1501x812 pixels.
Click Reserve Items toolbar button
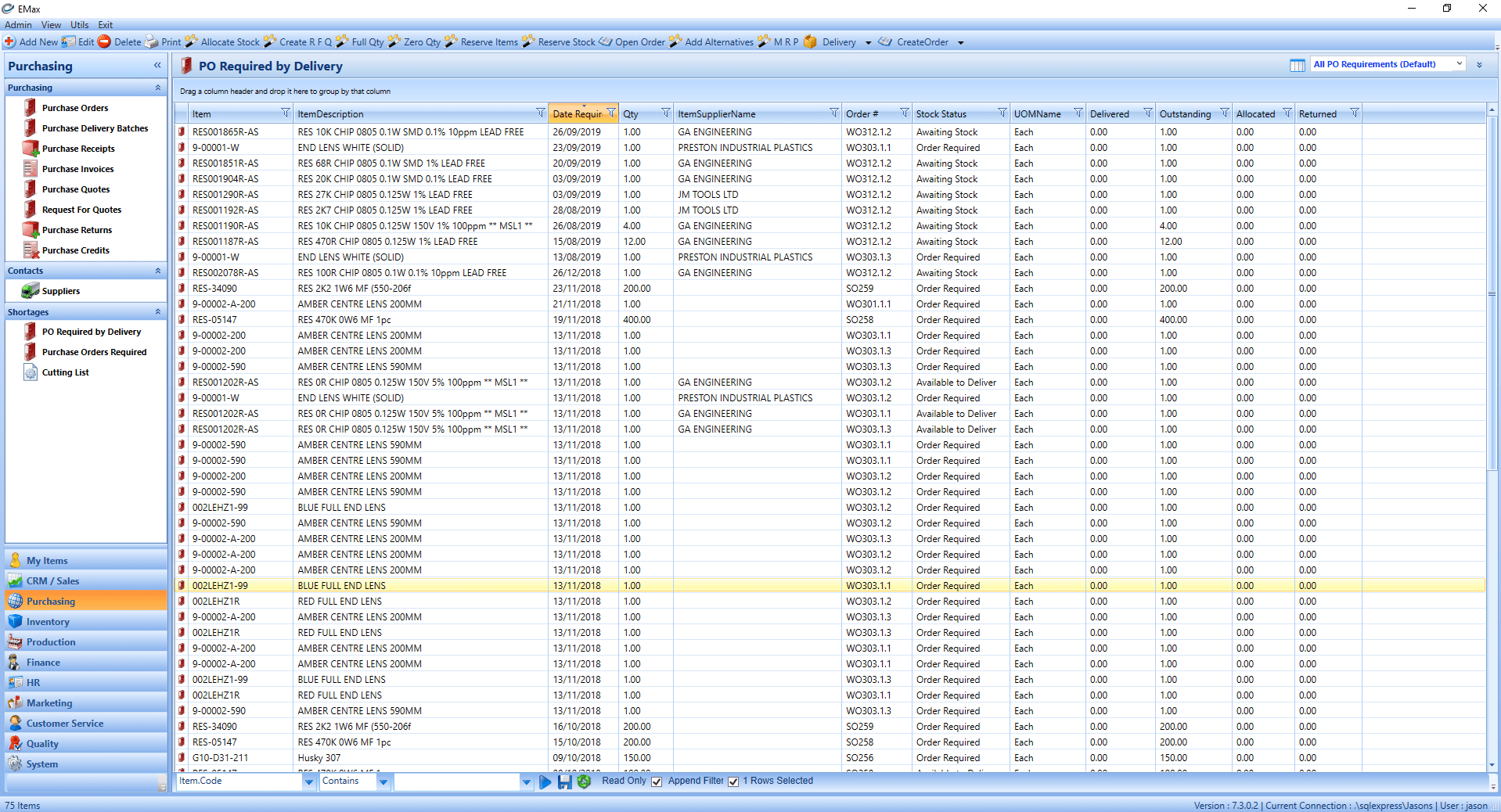(481, 42)
